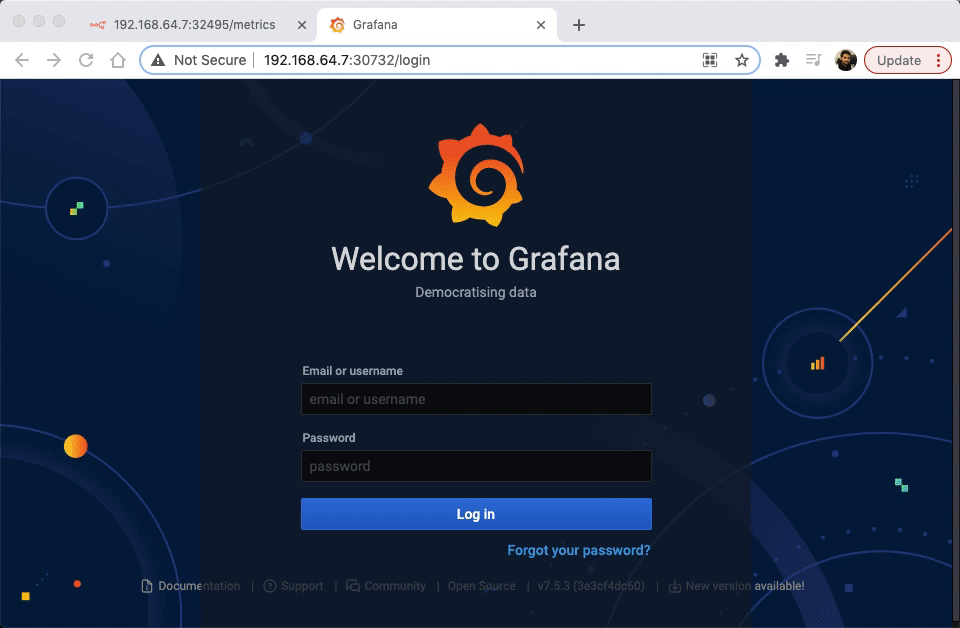Viewport: 960px width, 628px height.
Task: Click the Log in button
Action: (476, 514)
